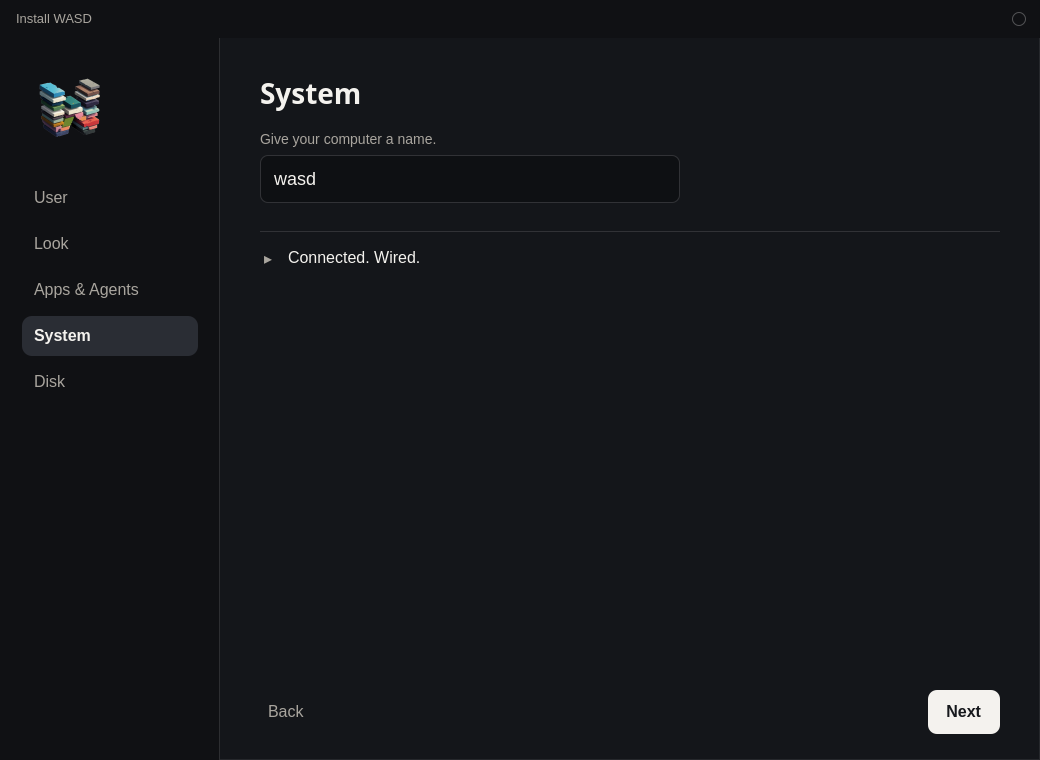The image size is (1040, 760).
Task: Go Back to the previous step
Action: coord(285,712)
